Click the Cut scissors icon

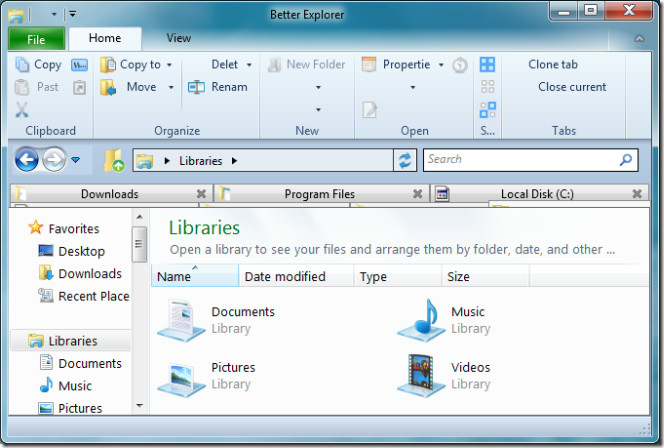click(x=22, y=110)
